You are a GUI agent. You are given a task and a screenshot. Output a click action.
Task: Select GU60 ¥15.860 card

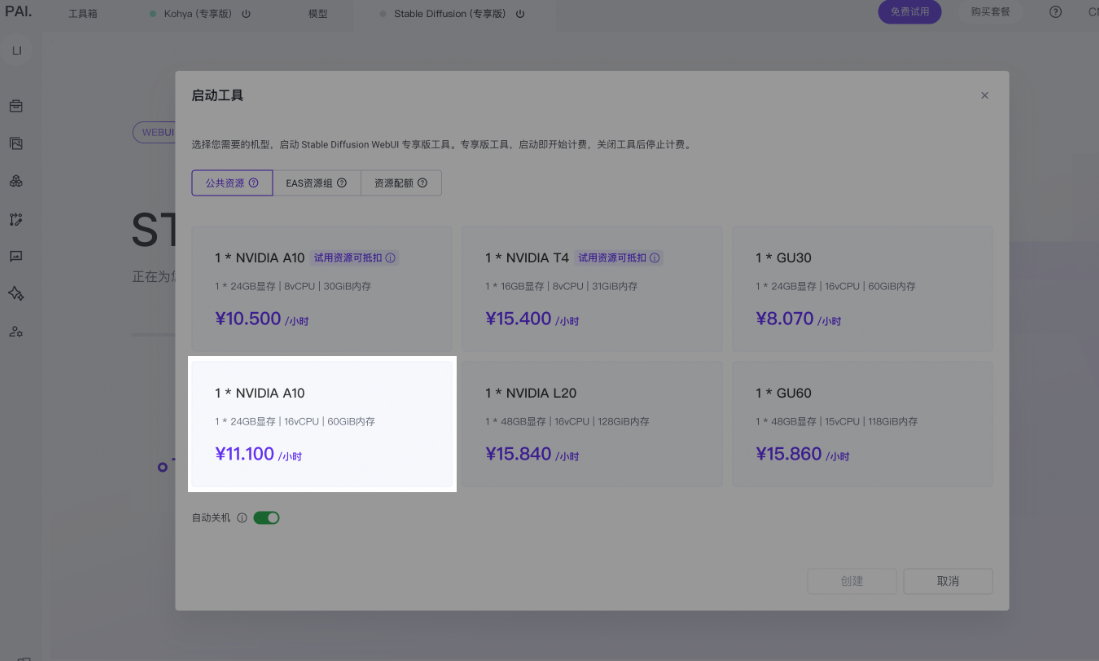click(863, 424)
